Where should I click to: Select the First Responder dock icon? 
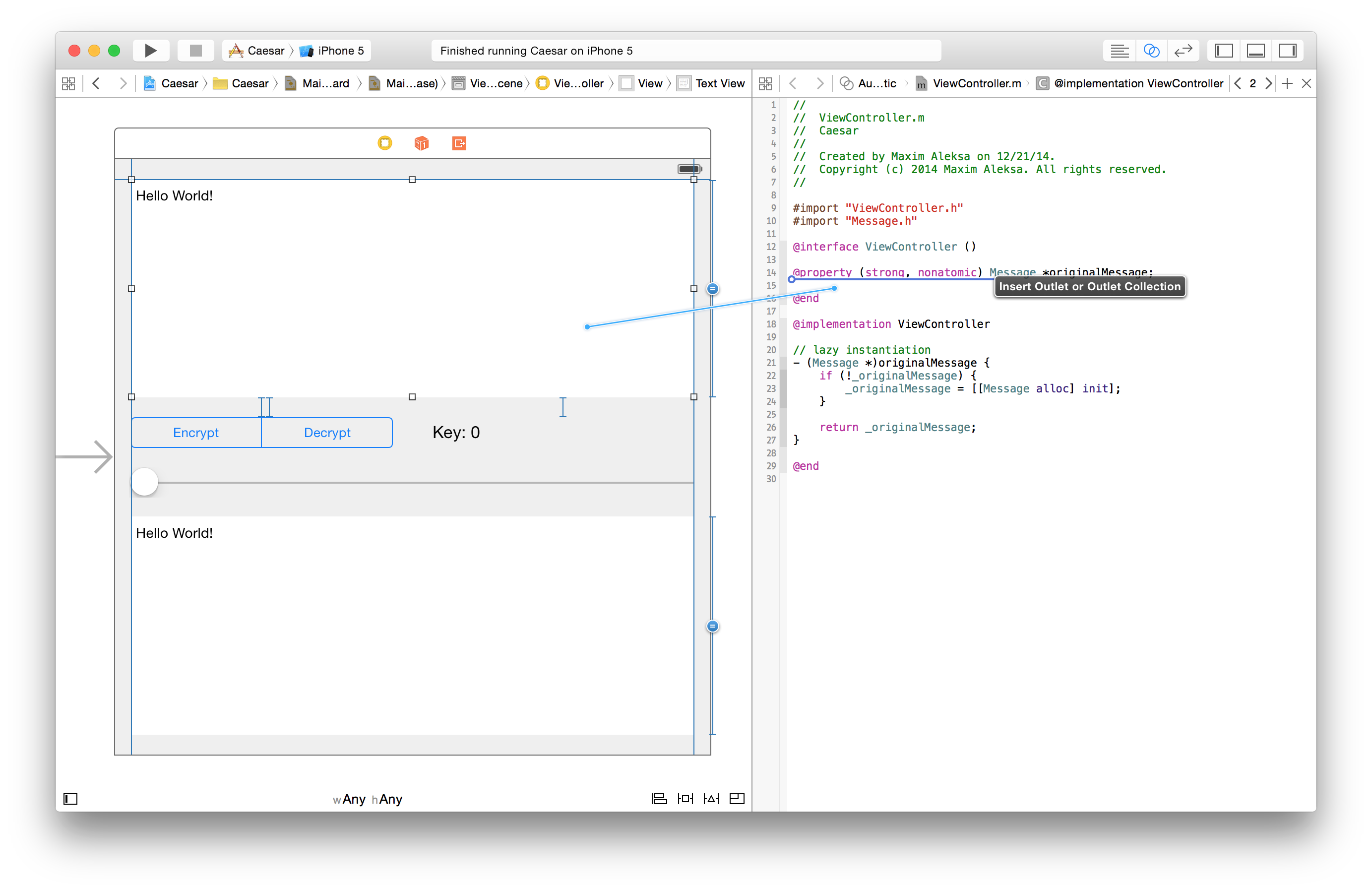(422, 143)
